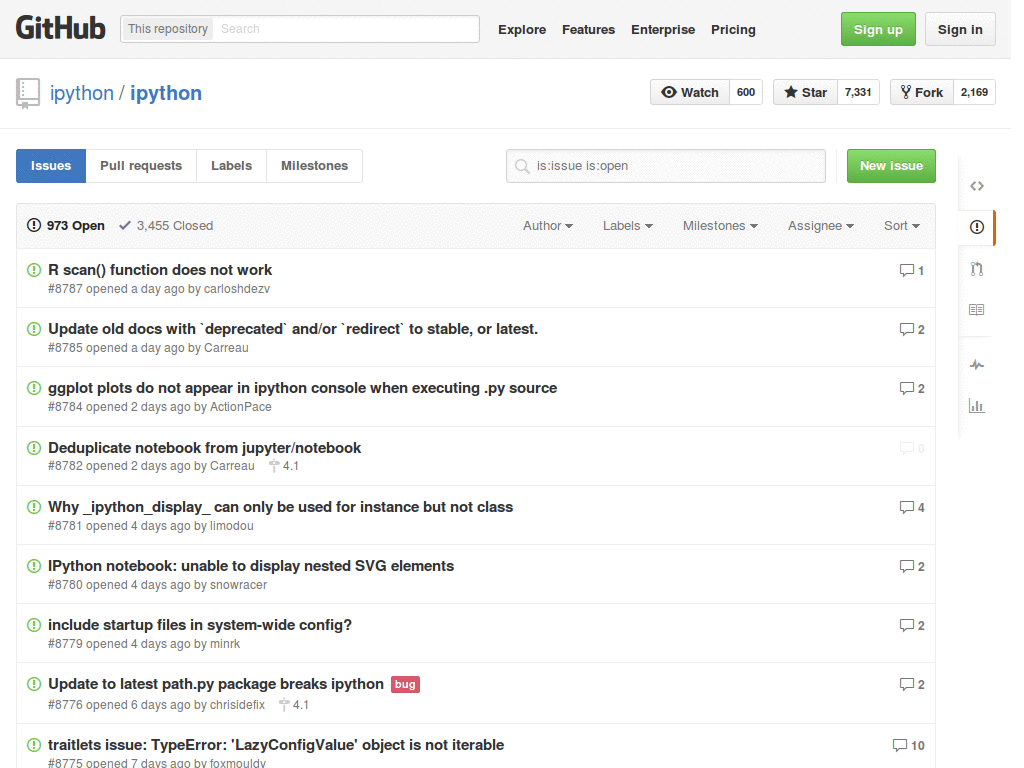
Task: View the 2,169 forks count
Action: tap(974, 92)
